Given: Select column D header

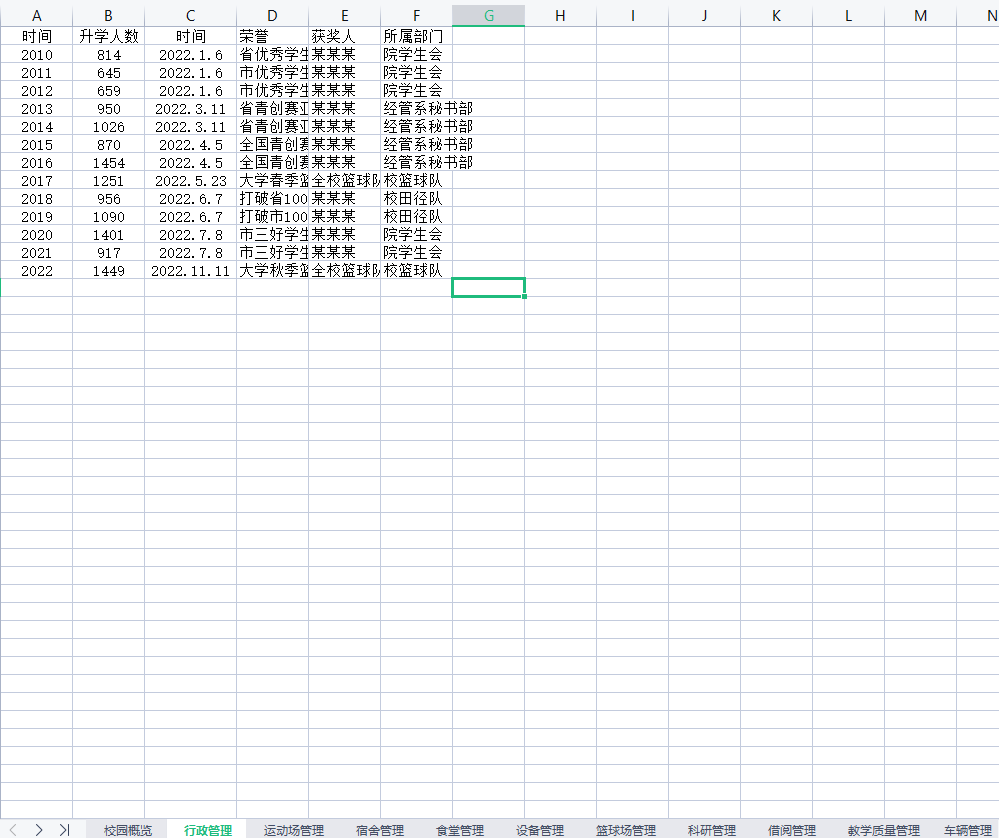Looking at the screenshot, I should pos(272,16).
